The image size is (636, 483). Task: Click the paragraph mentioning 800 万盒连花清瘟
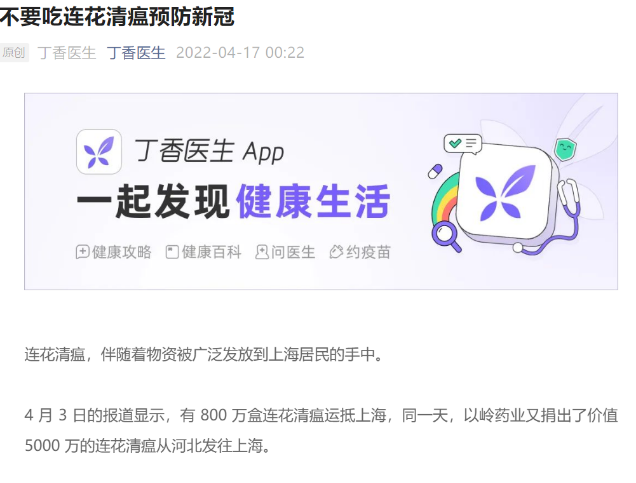coord(321,431)
